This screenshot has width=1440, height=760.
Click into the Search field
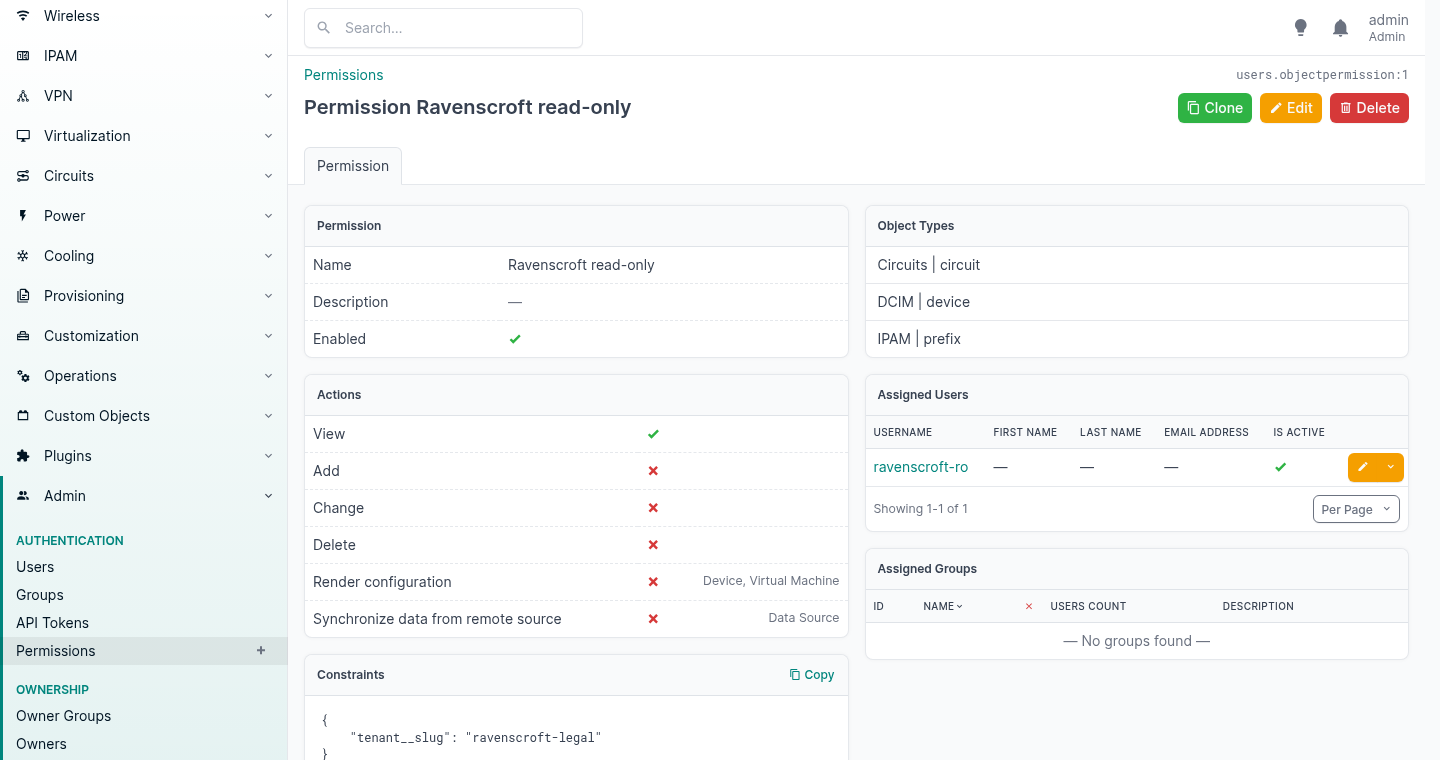(443, 28)
